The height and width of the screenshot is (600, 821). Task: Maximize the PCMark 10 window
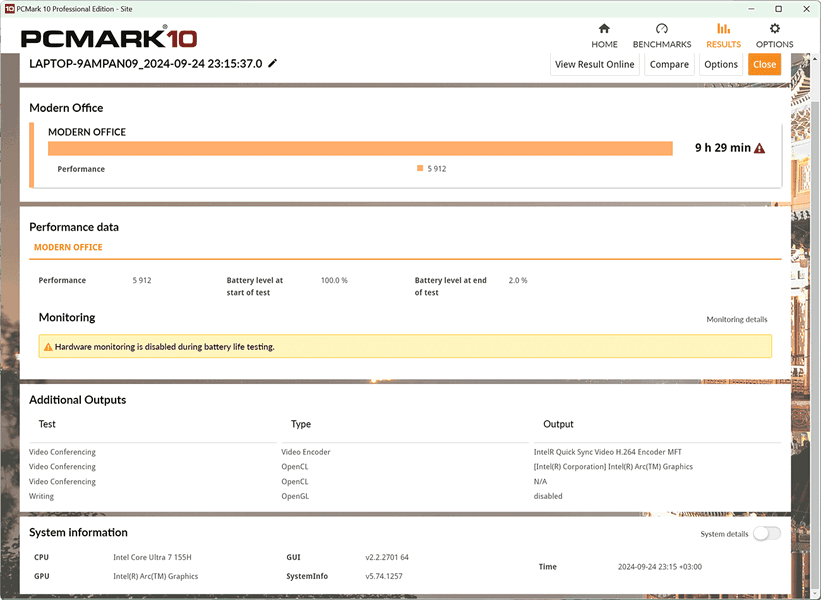(779, 9)
